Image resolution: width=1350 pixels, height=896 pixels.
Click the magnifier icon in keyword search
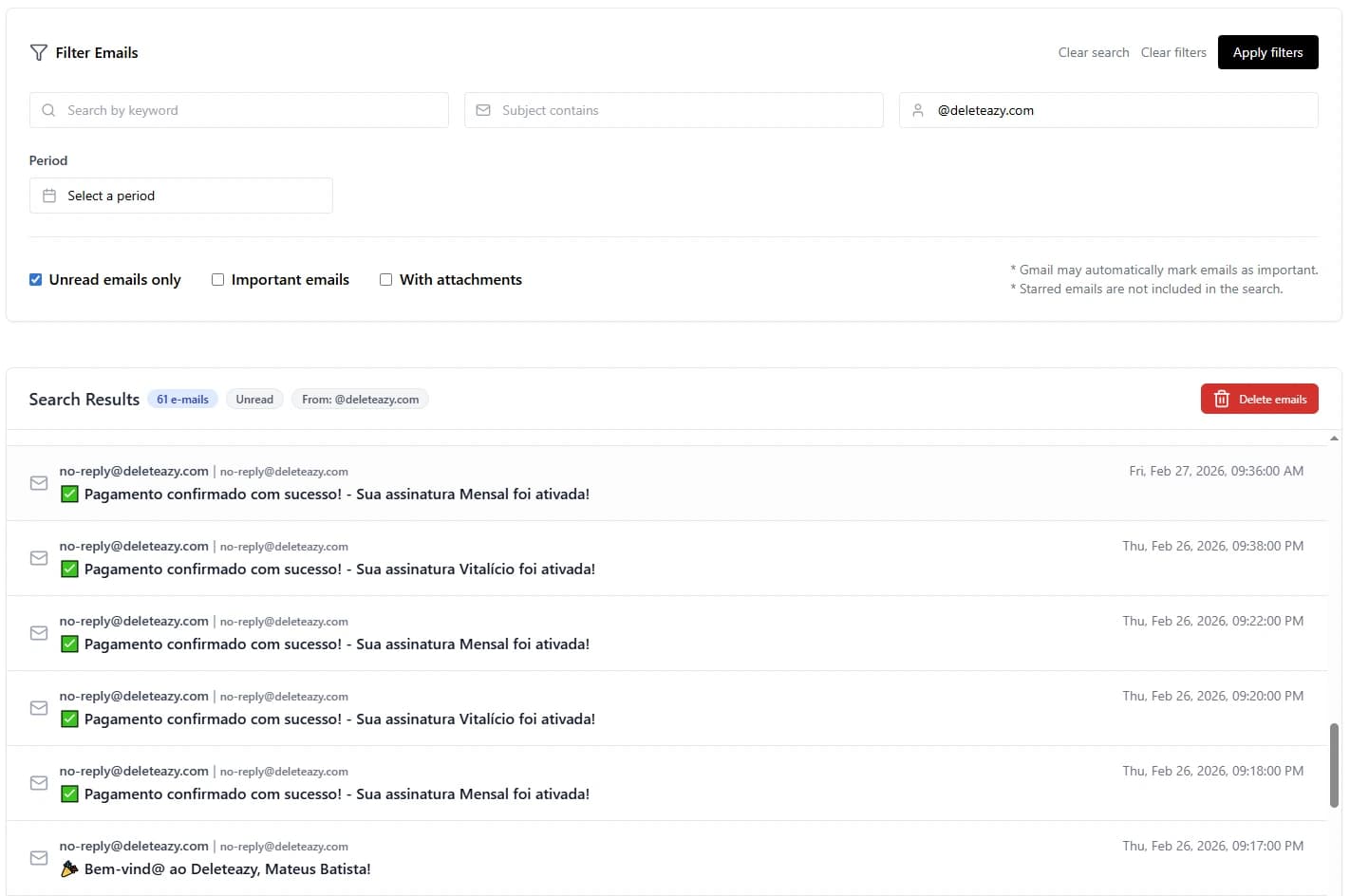click(x=48, y=110)
